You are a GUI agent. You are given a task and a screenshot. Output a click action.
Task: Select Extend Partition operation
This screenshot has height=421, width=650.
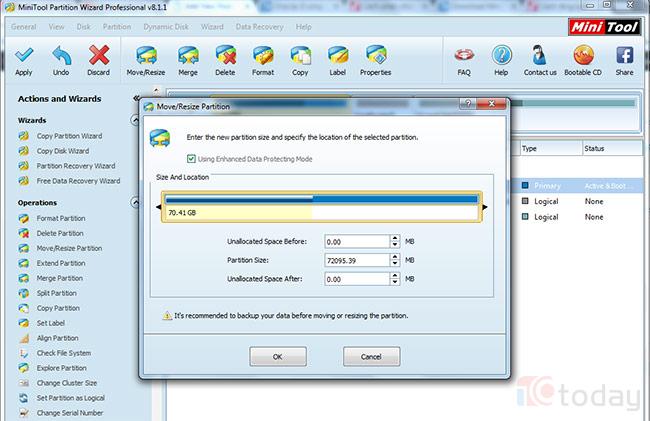tap(61, 263)
